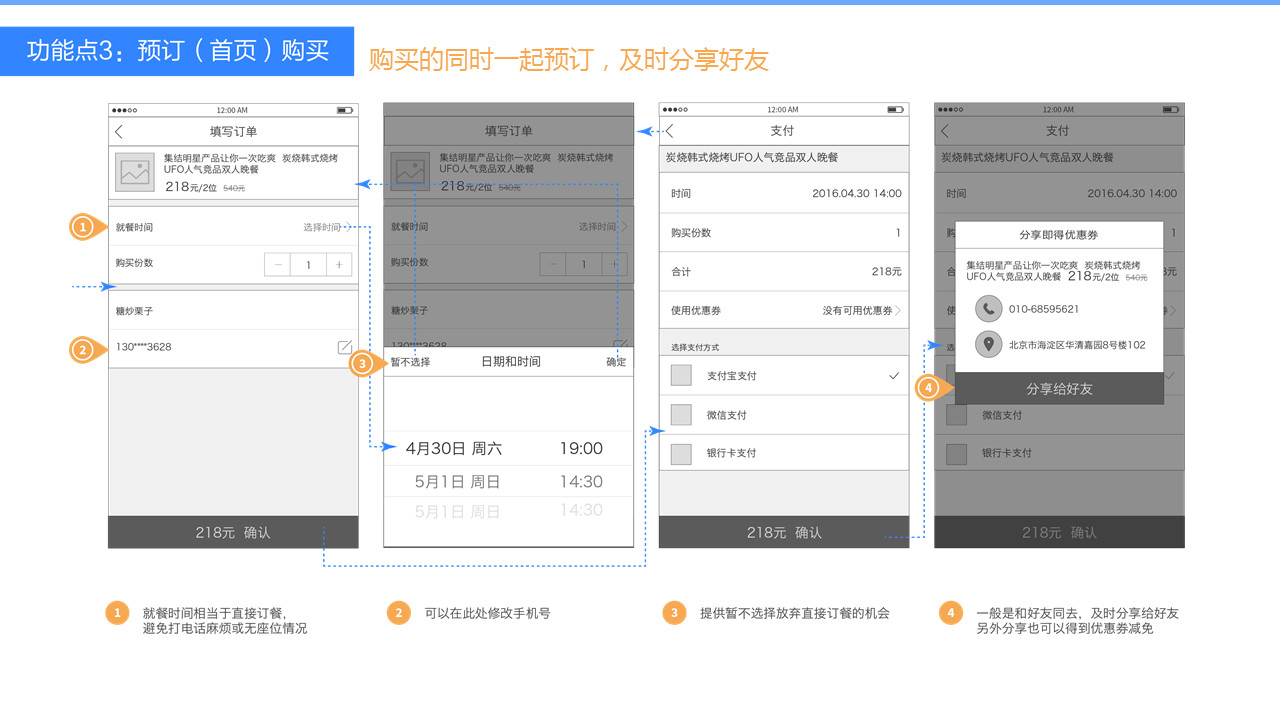Open 选择时间 chevron on dimmed 填写订单 screen
Viewport: 1280px width, 720px height.
pos(624,227)
